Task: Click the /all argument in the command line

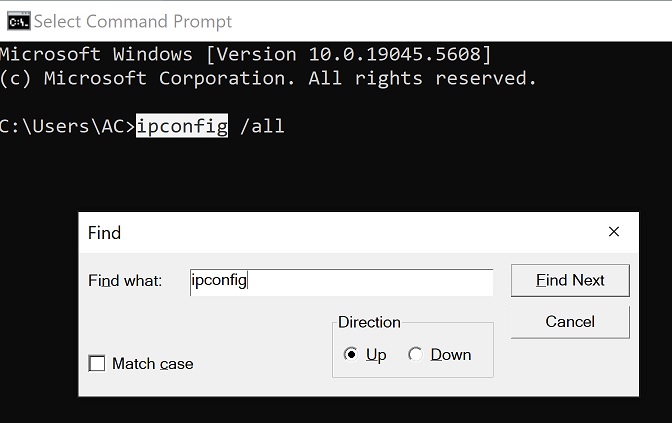Action: 262,126
